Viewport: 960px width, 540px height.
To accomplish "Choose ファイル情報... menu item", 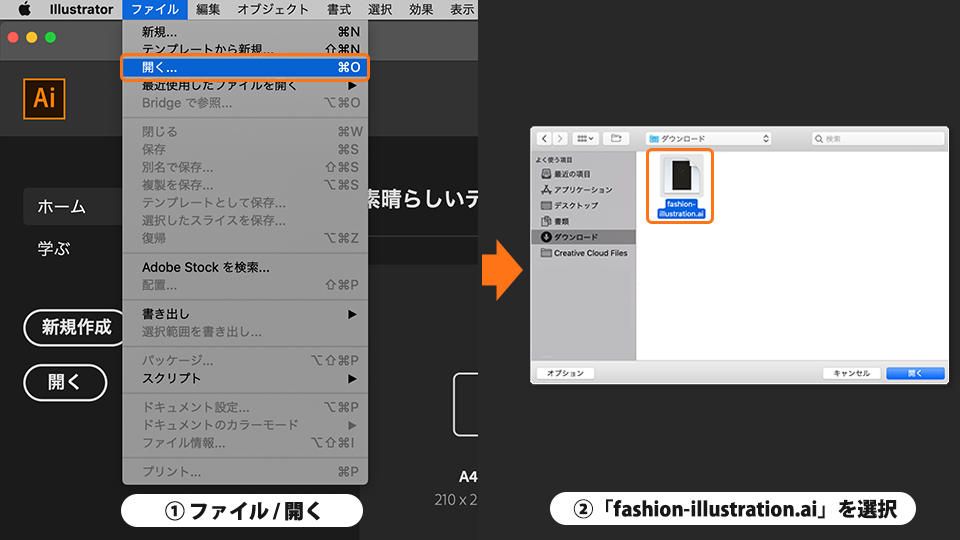I will click(245, 443).
